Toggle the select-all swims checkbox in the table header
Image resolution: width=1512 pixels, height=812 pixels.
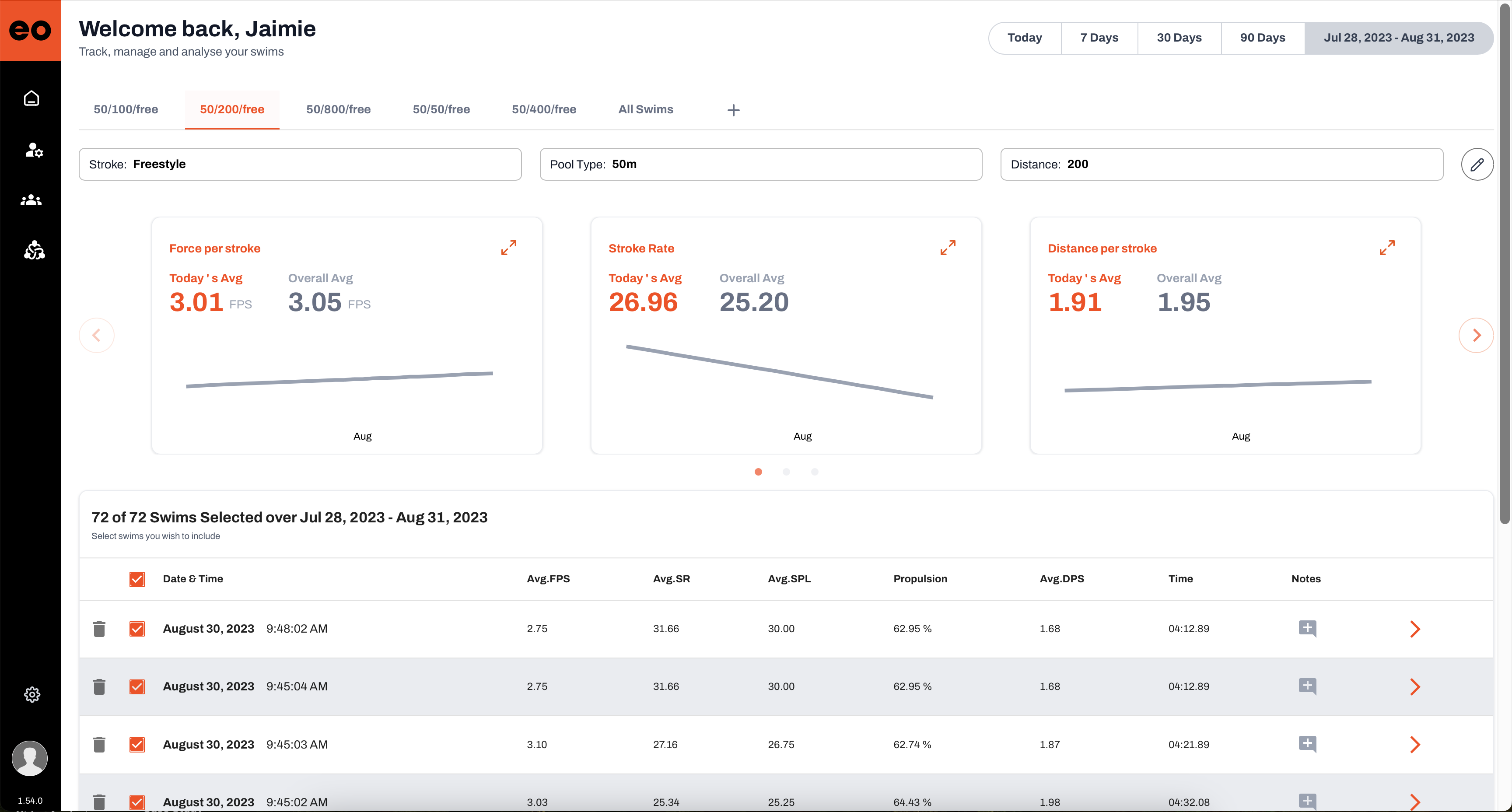[x=137, y=579]
